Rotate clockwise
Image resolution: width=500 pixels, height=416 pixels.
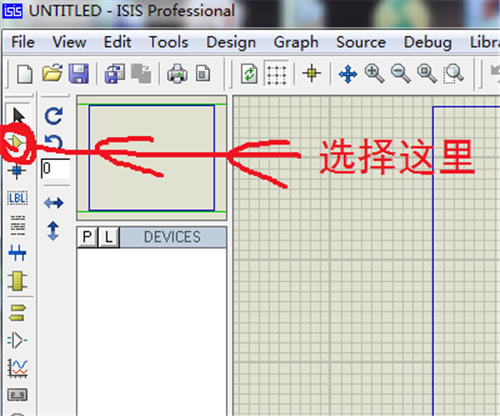point(53,116)
